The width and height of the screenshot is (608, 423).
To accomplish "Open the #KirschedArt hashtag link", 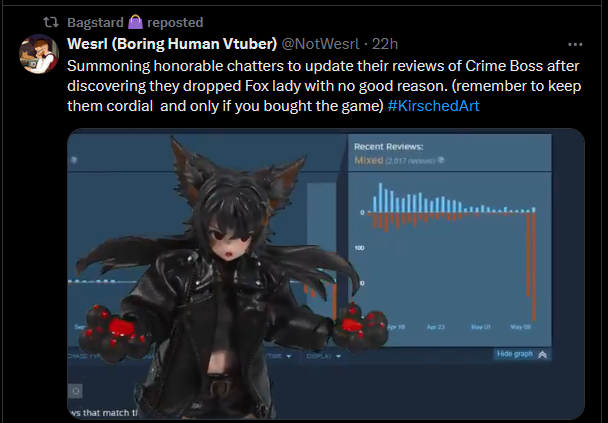I will pyautogui.click(x=433, y=106).
